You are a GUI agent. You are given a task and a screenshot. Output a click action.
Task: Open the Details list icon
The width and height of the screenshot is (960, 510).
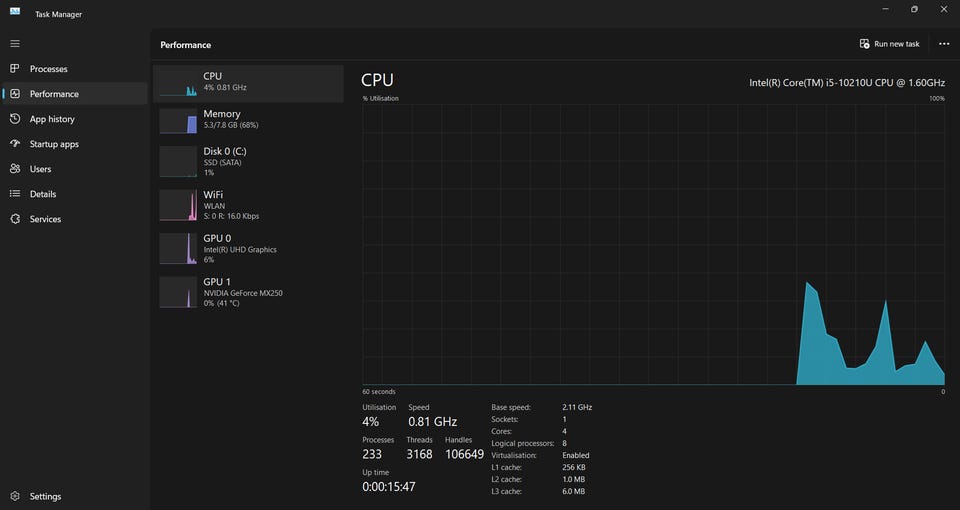click(x=15, y=194)
